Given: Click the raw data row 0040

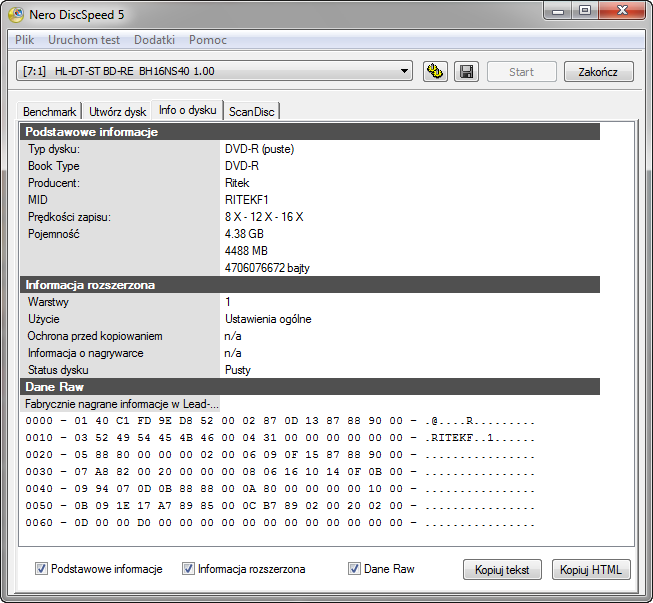Looking at the screenshot, I should coord(280,489).
